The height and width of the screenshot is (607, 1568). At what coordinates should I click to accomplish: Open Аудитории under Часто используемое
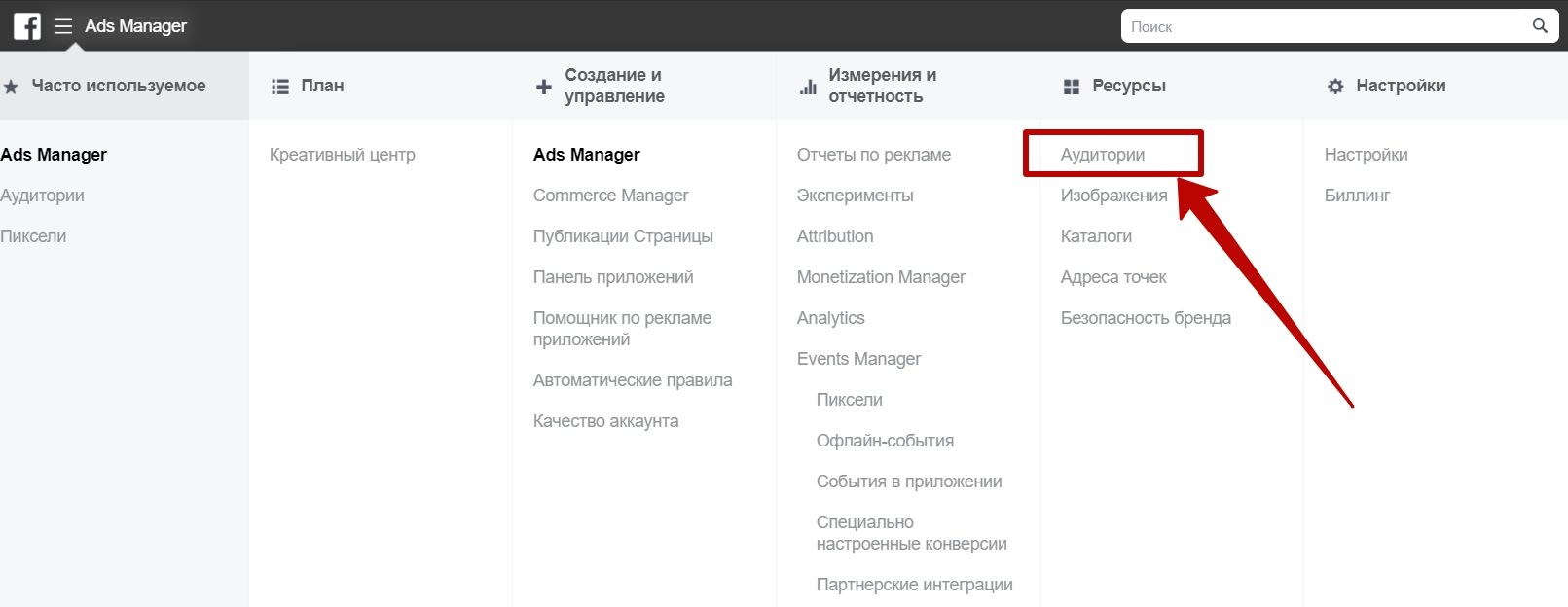42,196
